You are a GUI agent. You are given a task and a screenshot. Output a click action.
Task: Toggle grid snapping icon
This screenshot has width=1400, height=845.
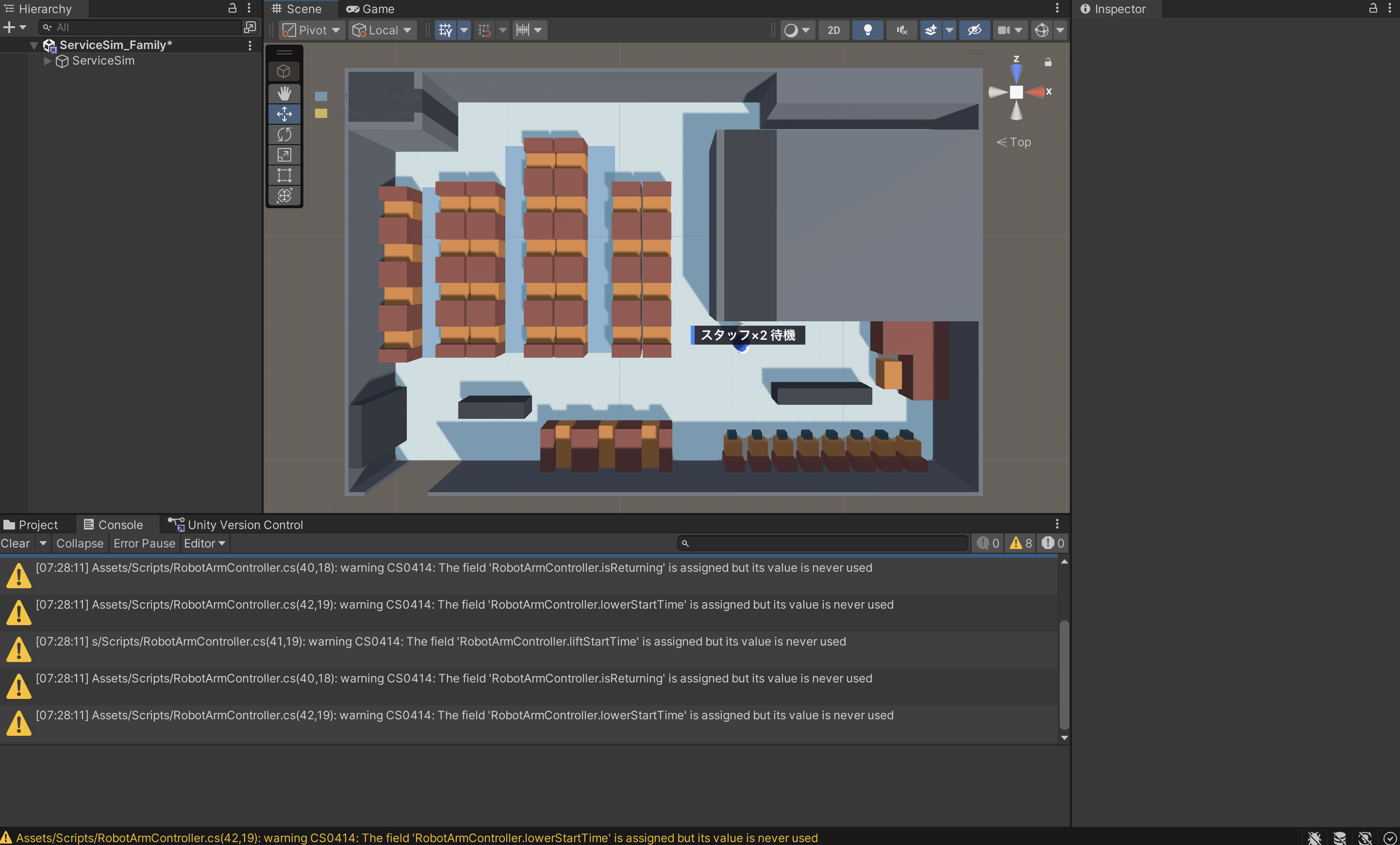(x=484, y=30)
